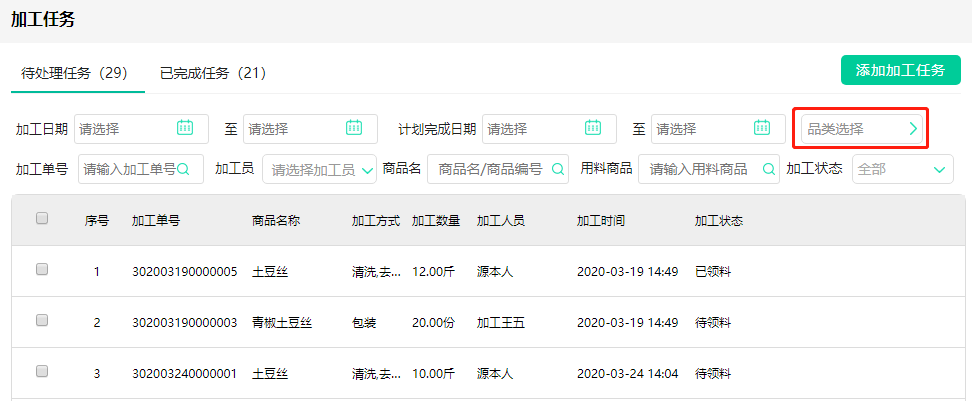Click the 请输入用料商品 input field
Viewport: 972px width, 401px height.
point(709,169)
